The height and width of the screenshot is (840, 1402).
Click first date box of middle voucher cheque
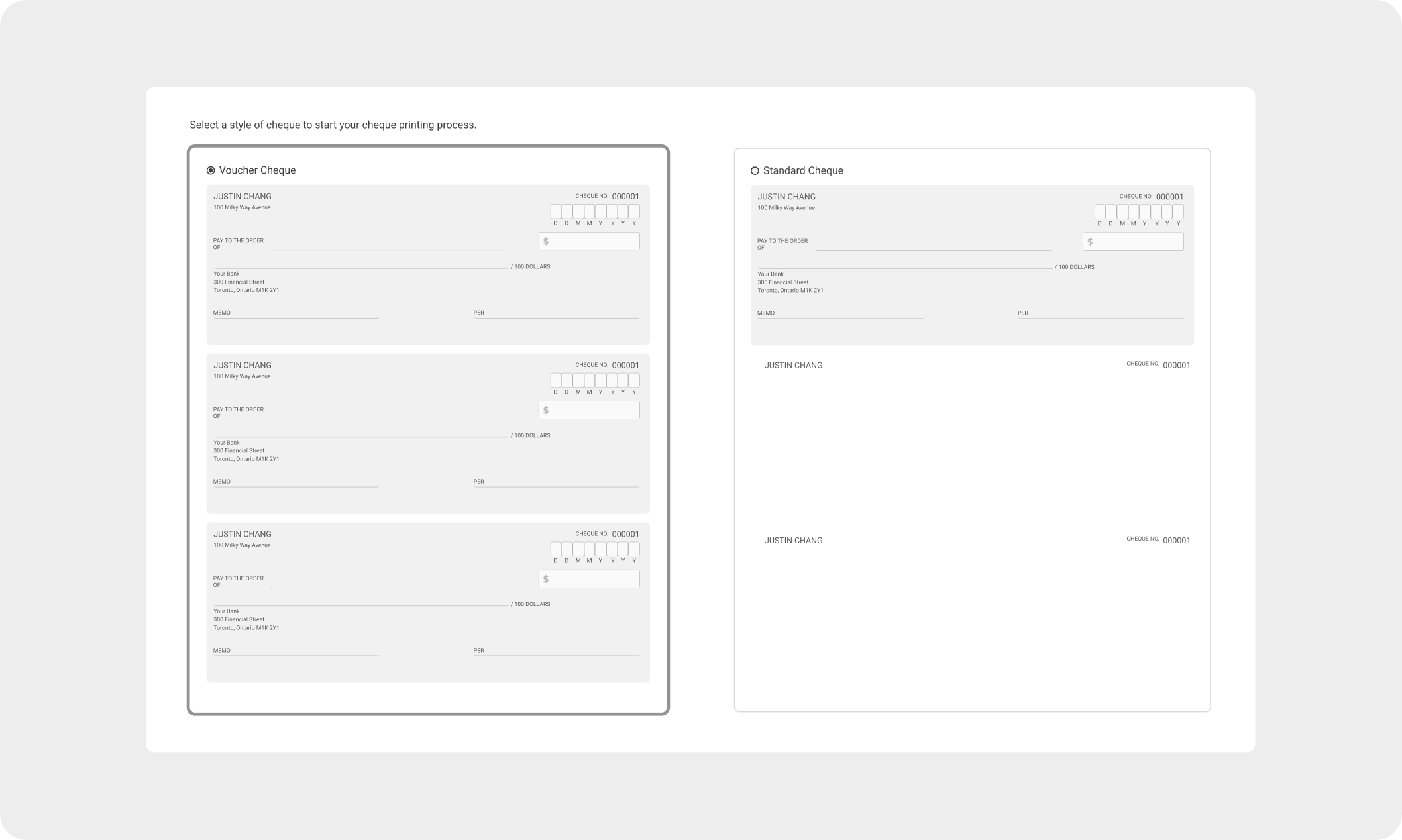click(x=556, y=380)
